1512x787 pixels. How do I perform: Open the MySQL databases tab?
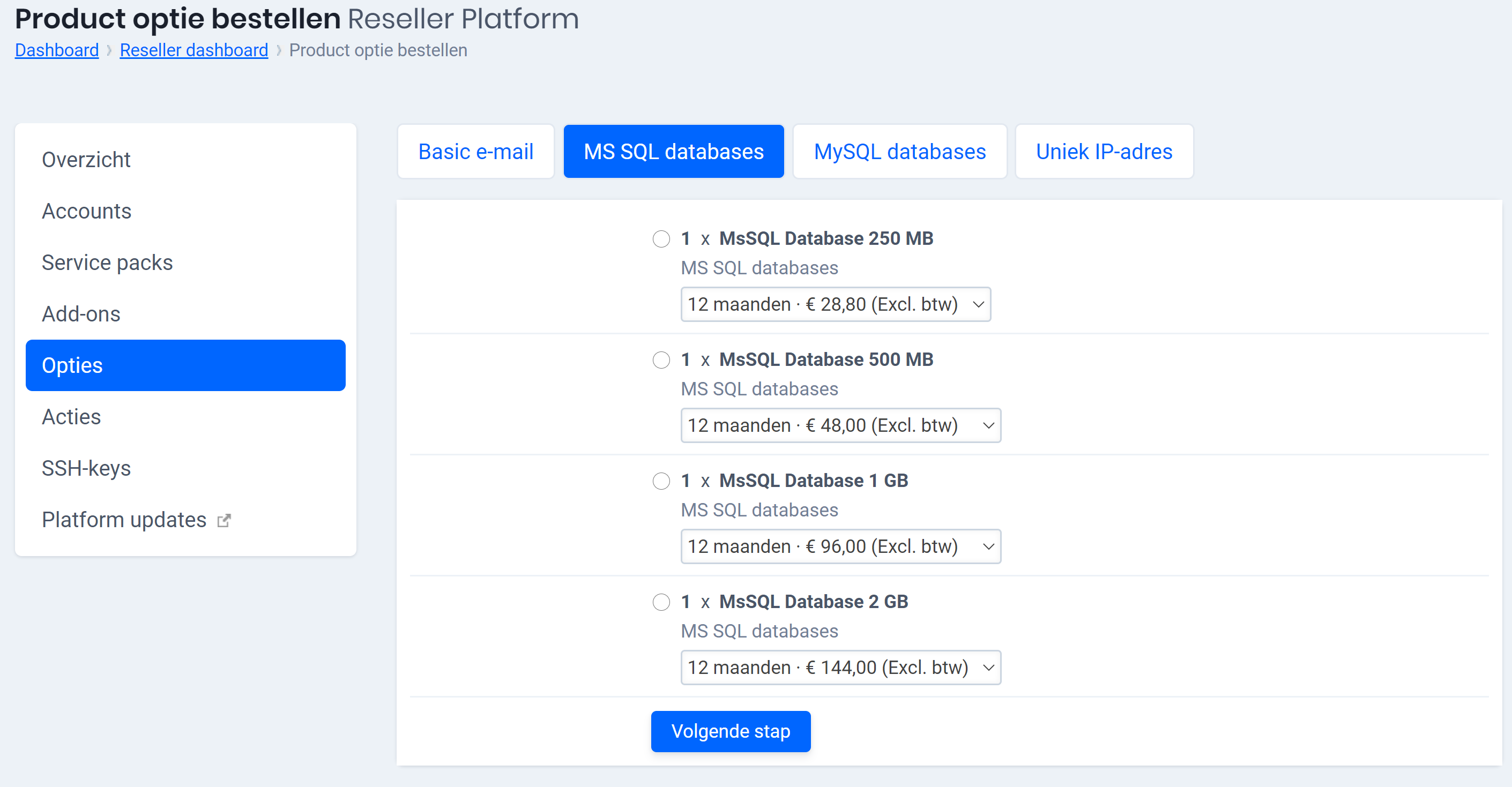[x=899, y=152]
